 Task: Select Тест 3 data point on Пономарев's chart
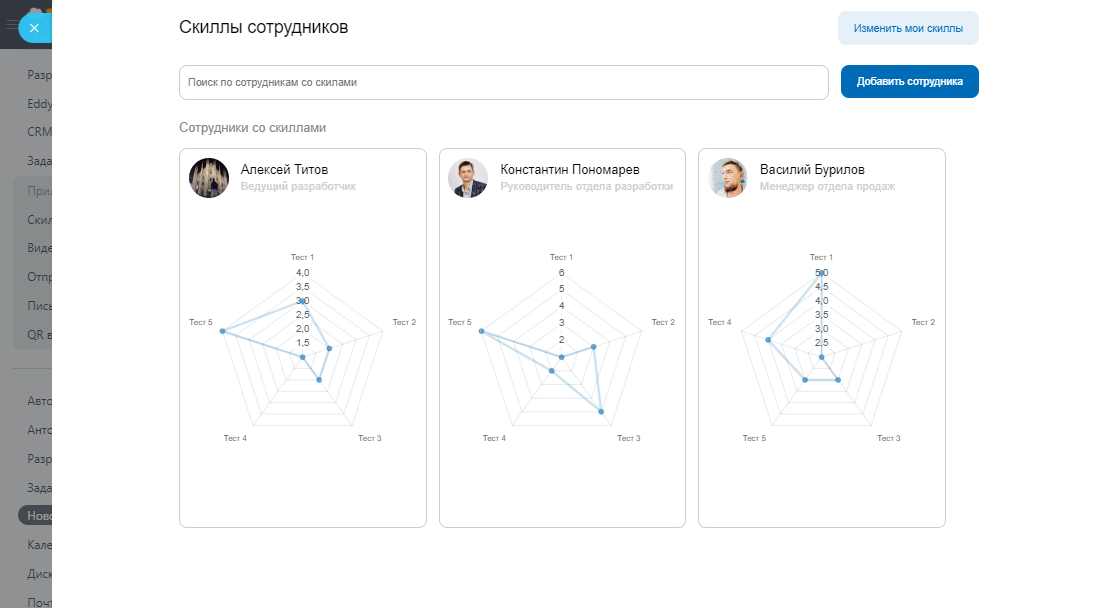point(601,411)
